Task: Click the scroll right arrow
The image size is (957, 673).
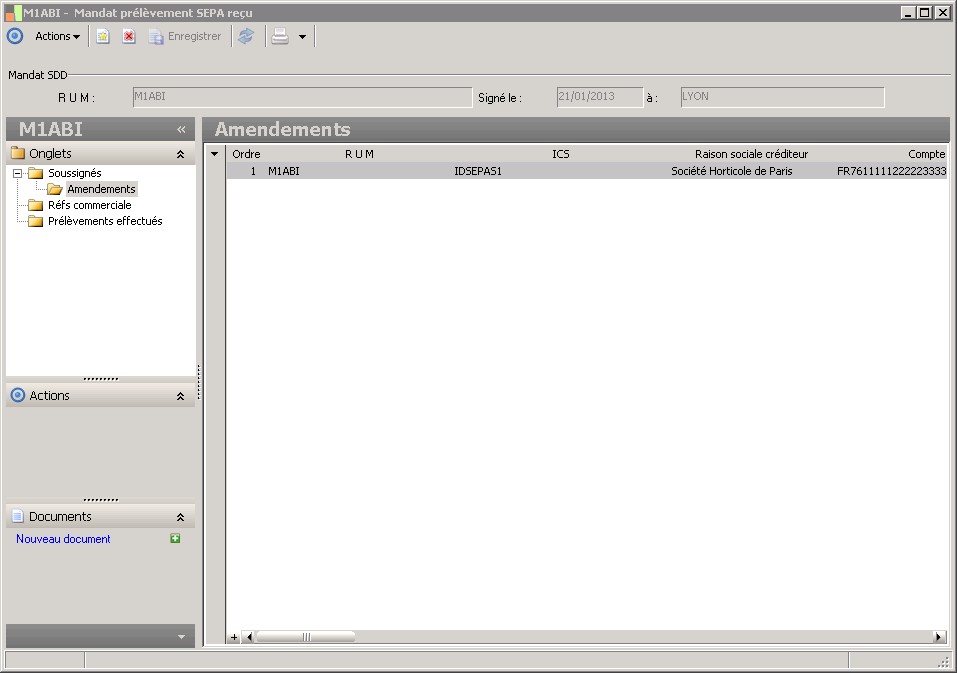Action: (x=939, y=637)
